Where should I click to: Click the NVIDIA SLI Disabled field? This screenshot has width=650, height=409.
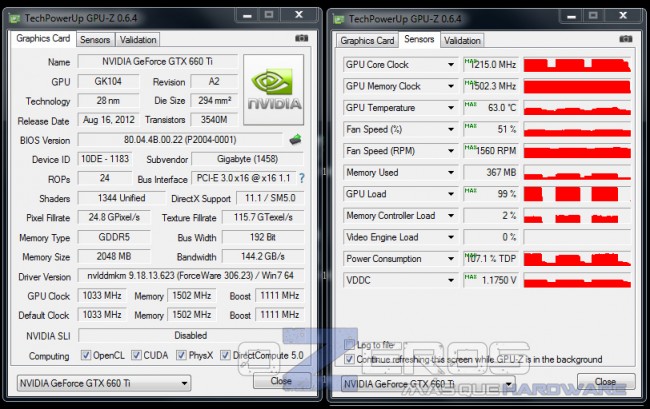coord(191,335)
